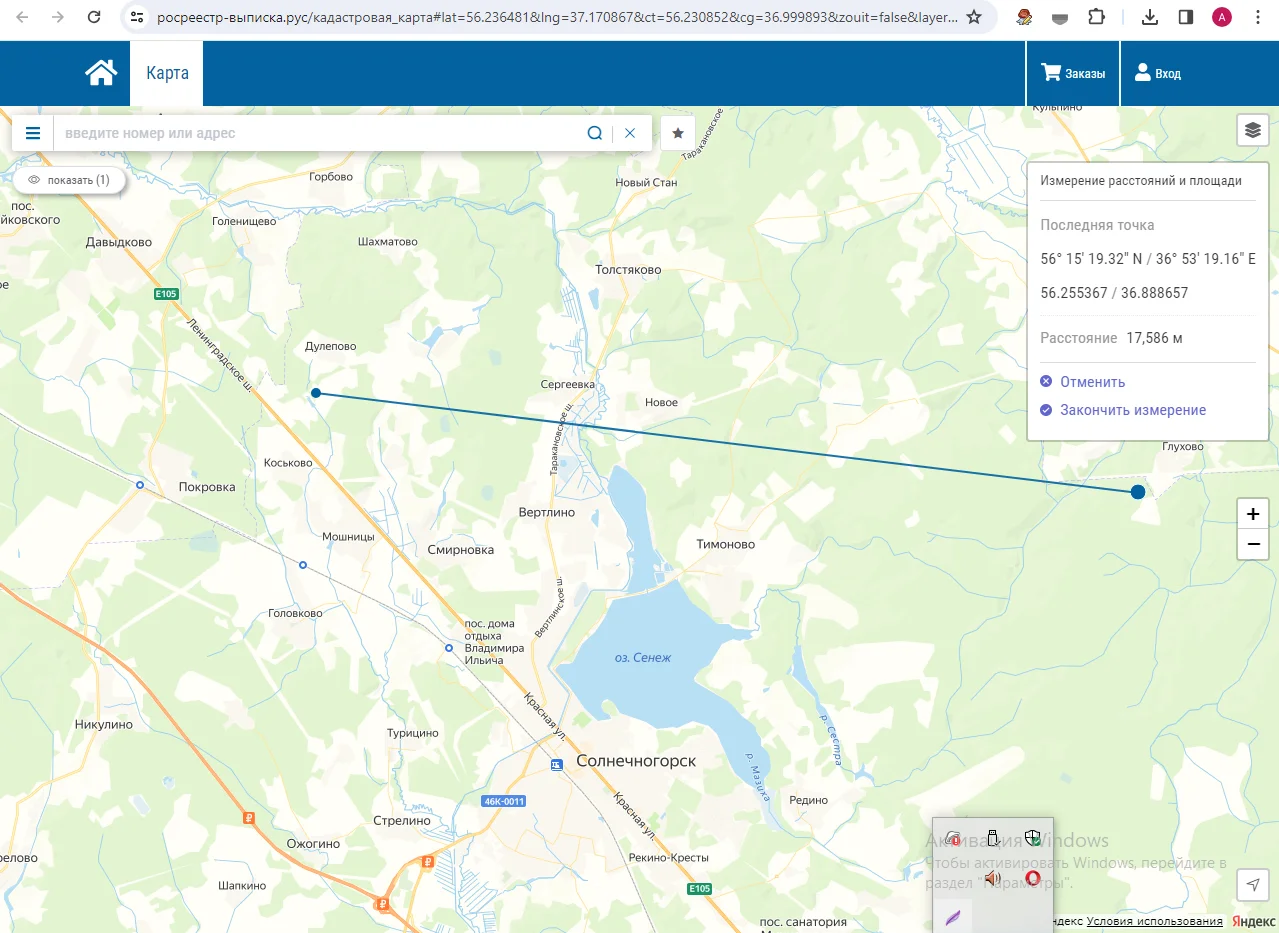Viewport: 1279px width, 933px height.
Task: Select the E105 road badge near Давыдково
Action: pos(166,294)
